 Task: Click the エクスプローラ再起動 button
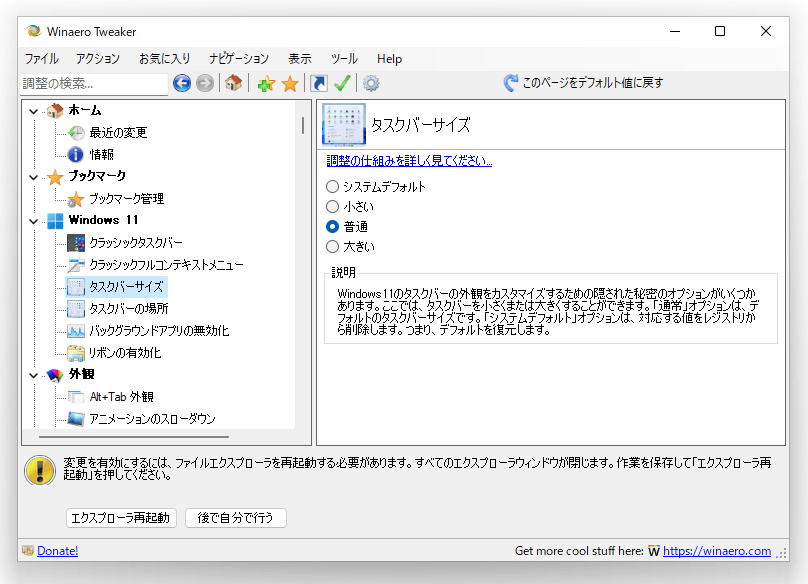tap(121, 518)
